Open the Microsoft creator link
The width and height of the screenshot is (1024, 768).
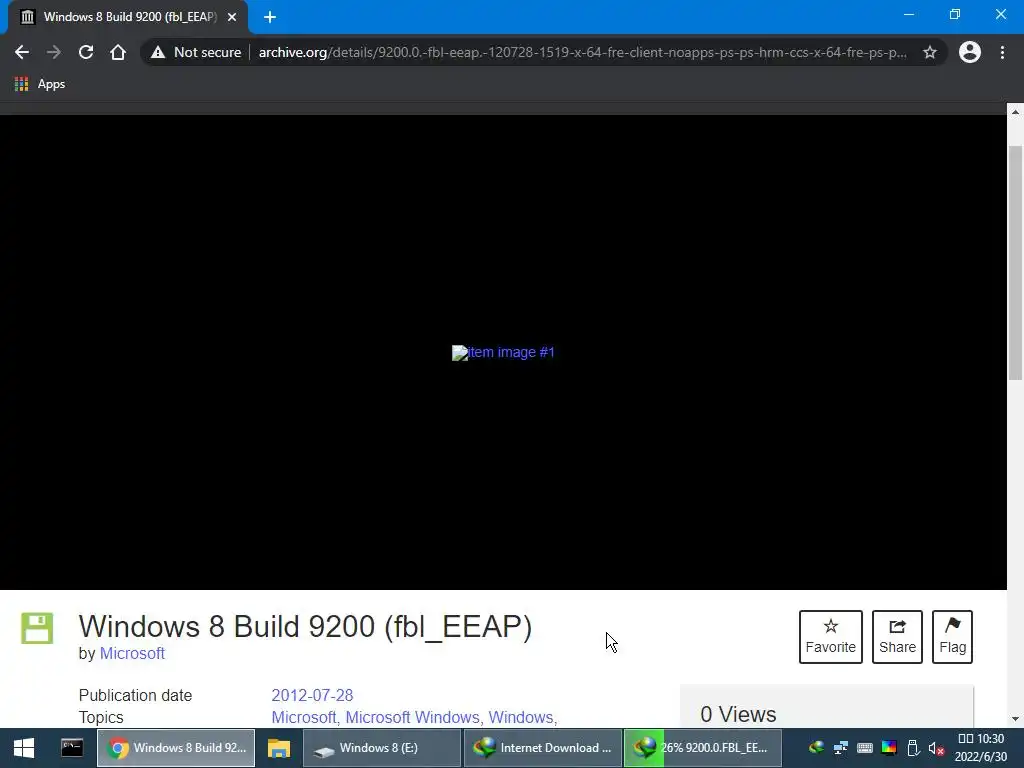pyautogui.click(x=132, y=653)
